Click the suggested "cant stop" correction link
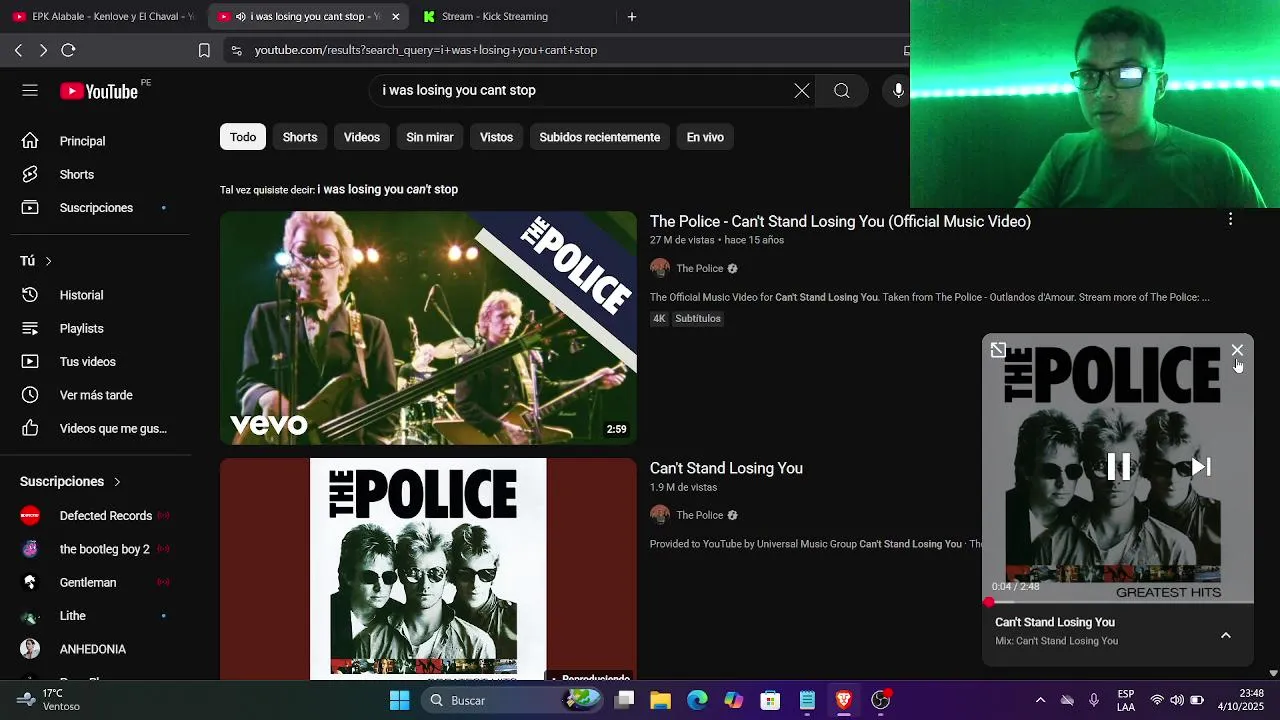 [388, 189]
